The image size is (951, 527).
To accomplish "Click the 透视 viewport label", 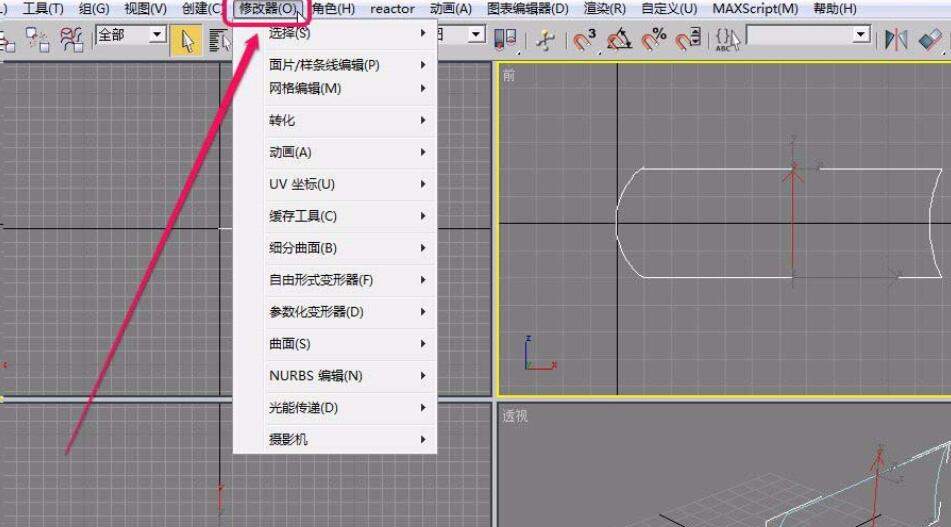I will tap(515, 416).
